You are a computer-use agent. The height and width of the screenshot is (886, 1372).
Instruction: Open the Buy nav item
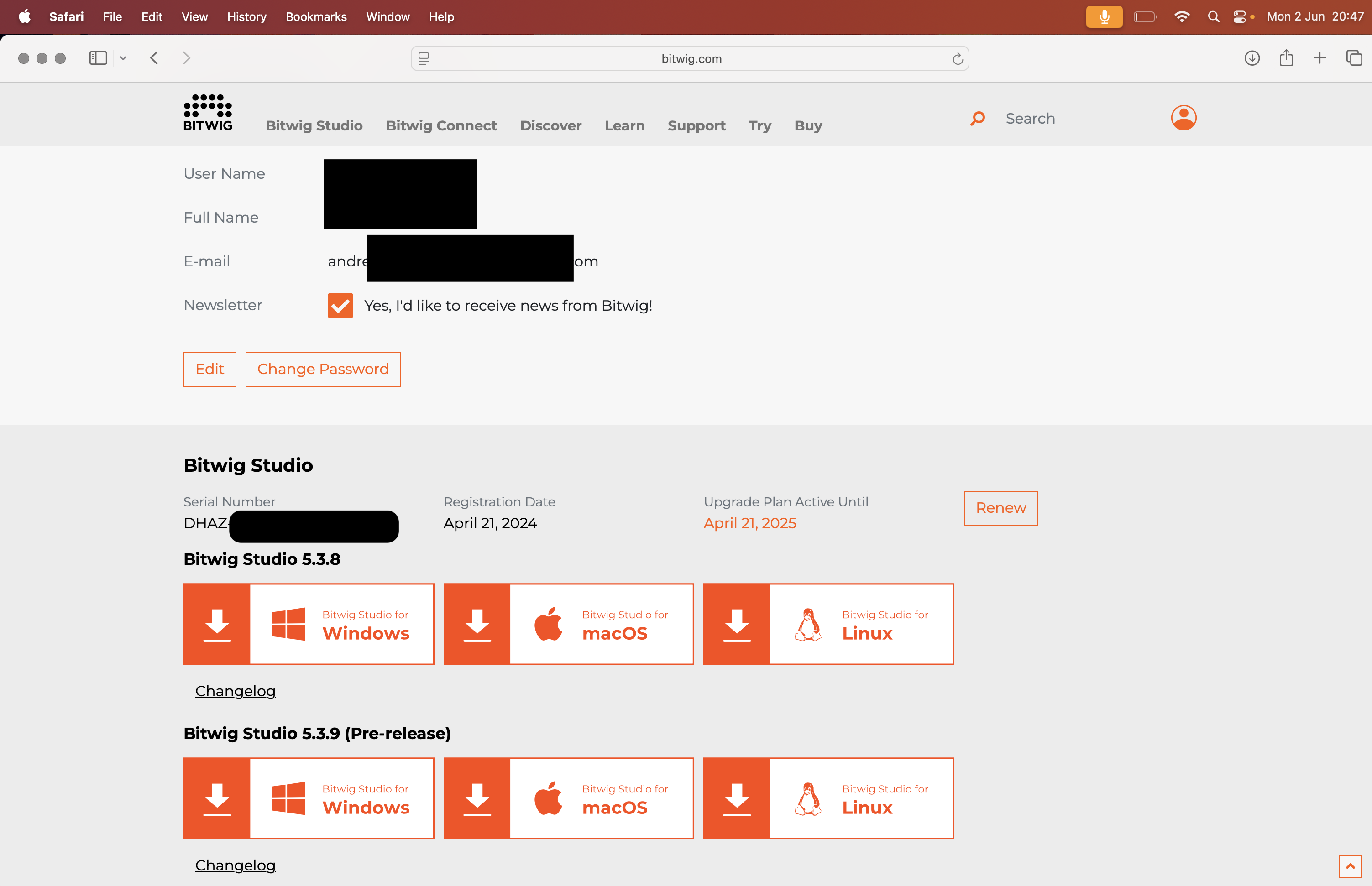(x=808, y=125)
